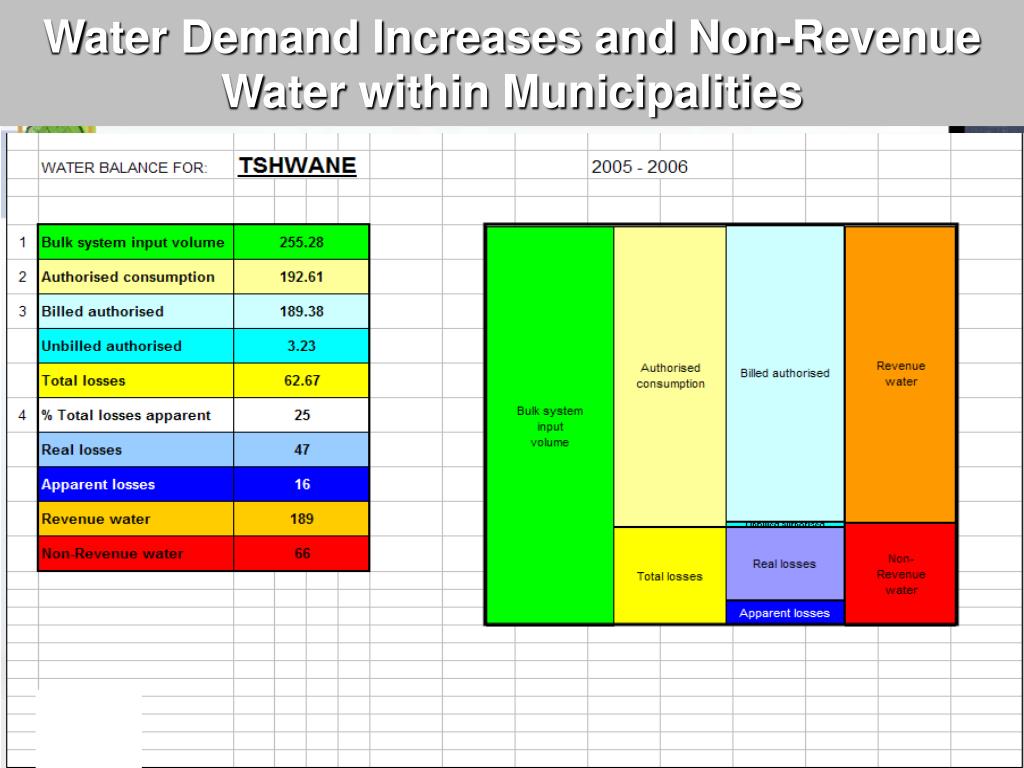Image resolution: width=1024 pixels, height=768 pixels.
Task: Click the value 47
Action: (x=302, y=450)
